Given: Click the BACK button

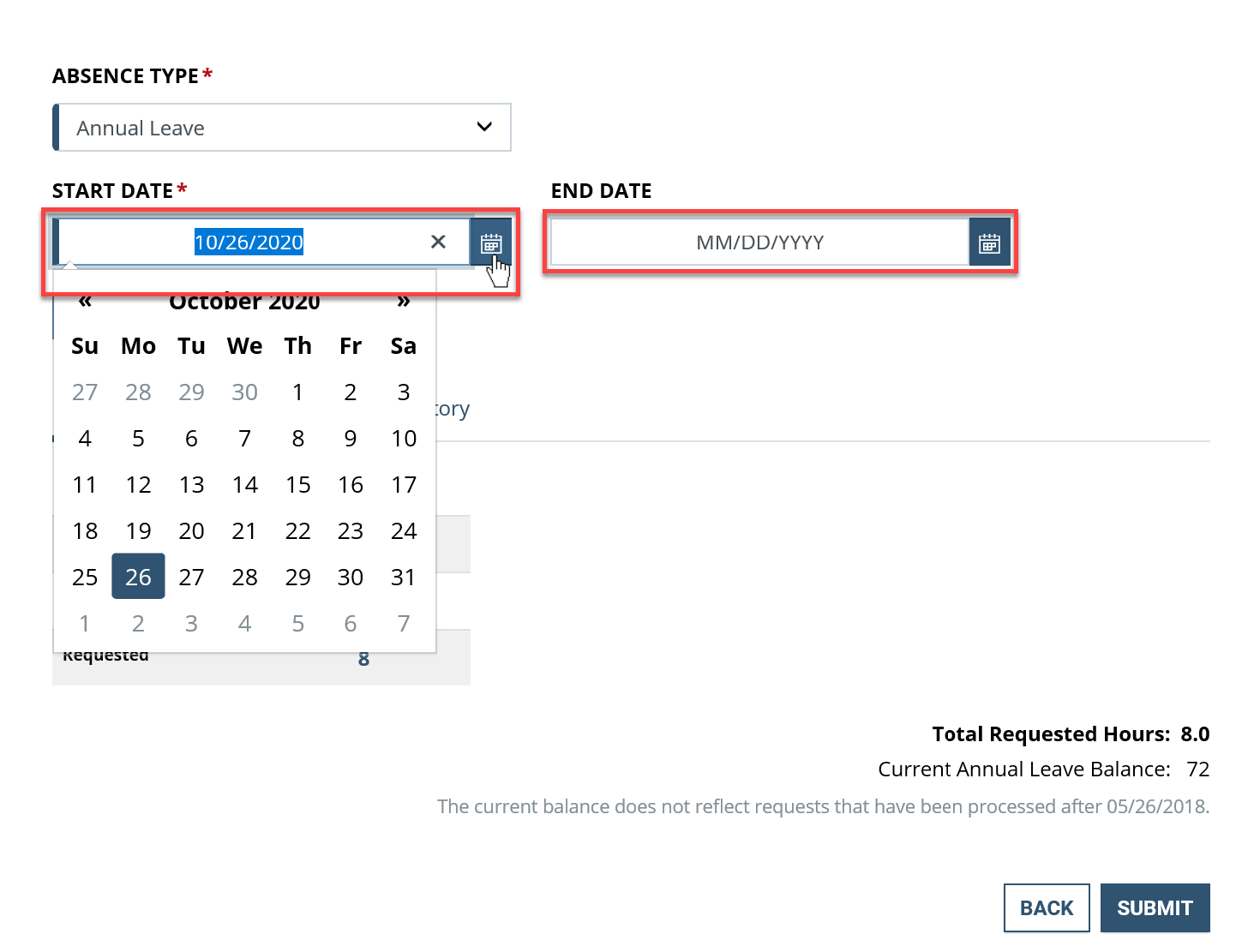Looking at the screenshot, I should coord(1047,907).
